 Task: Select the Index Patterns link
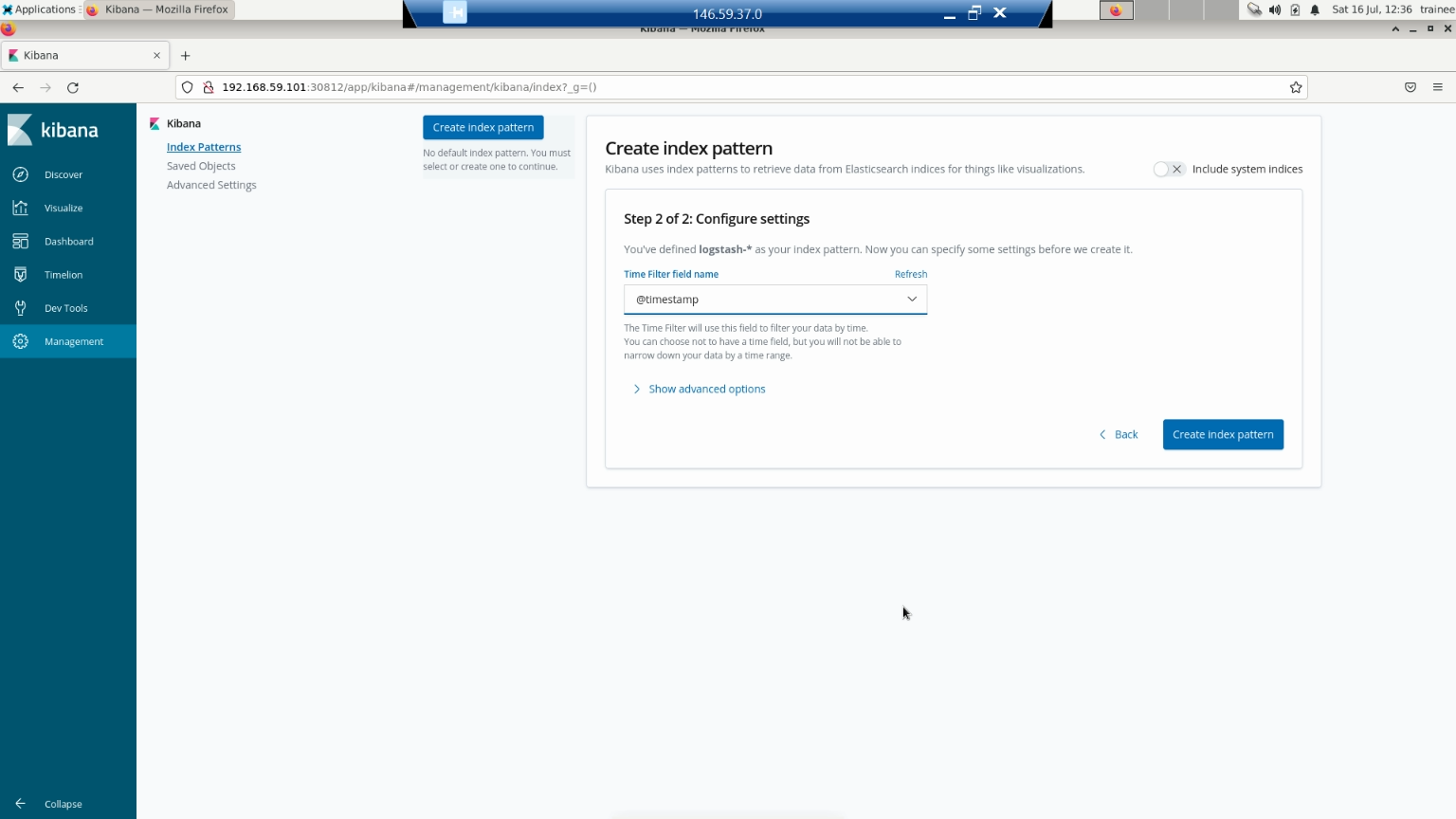(204, 147)
